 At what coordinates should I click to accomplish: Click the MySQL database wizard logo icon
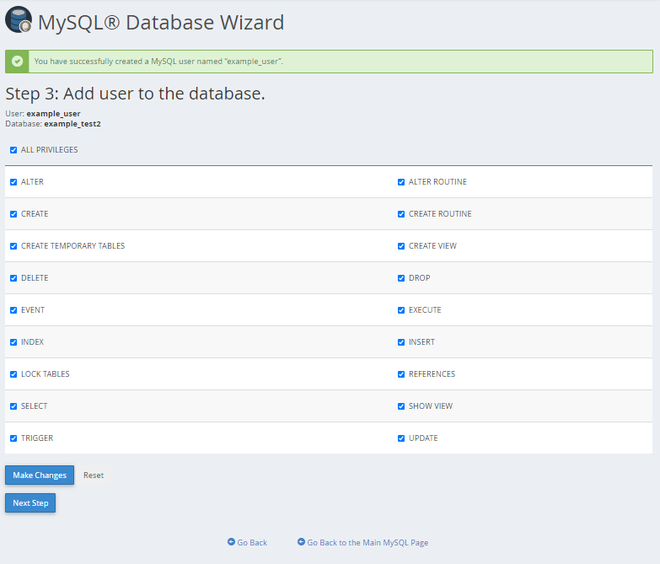tap(18, 20)
